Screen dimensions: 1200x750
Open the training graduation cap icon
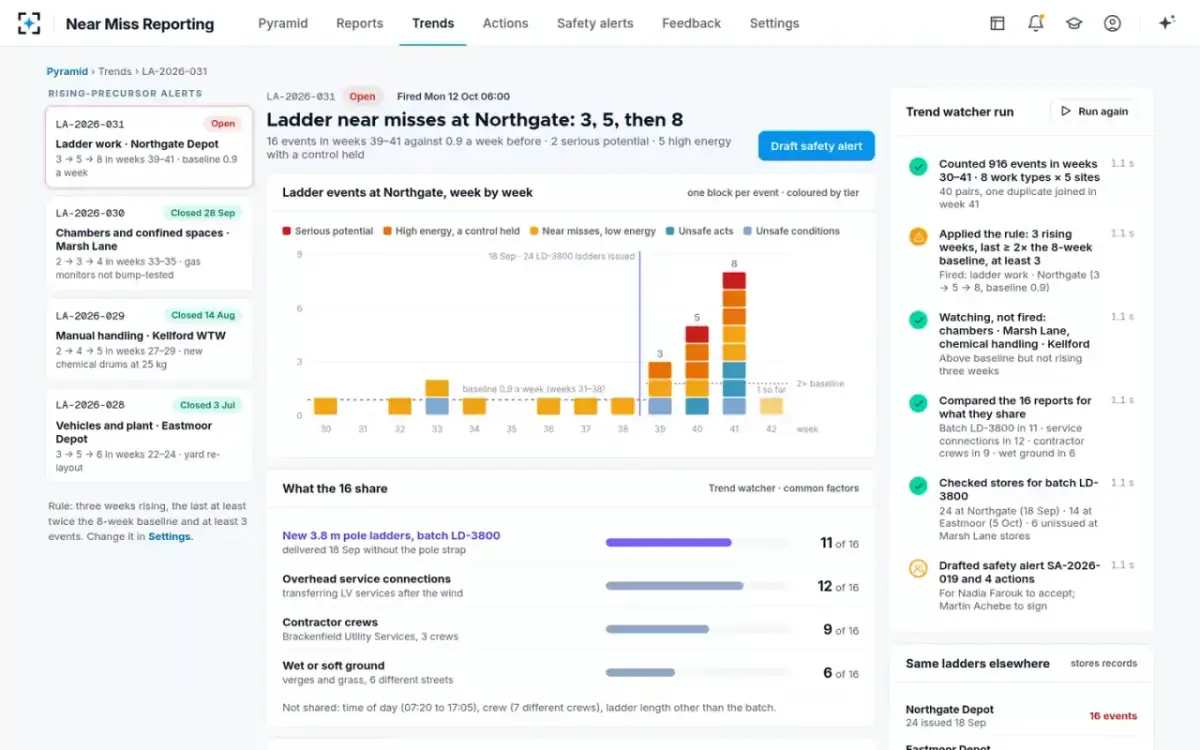click(1074, 23)
